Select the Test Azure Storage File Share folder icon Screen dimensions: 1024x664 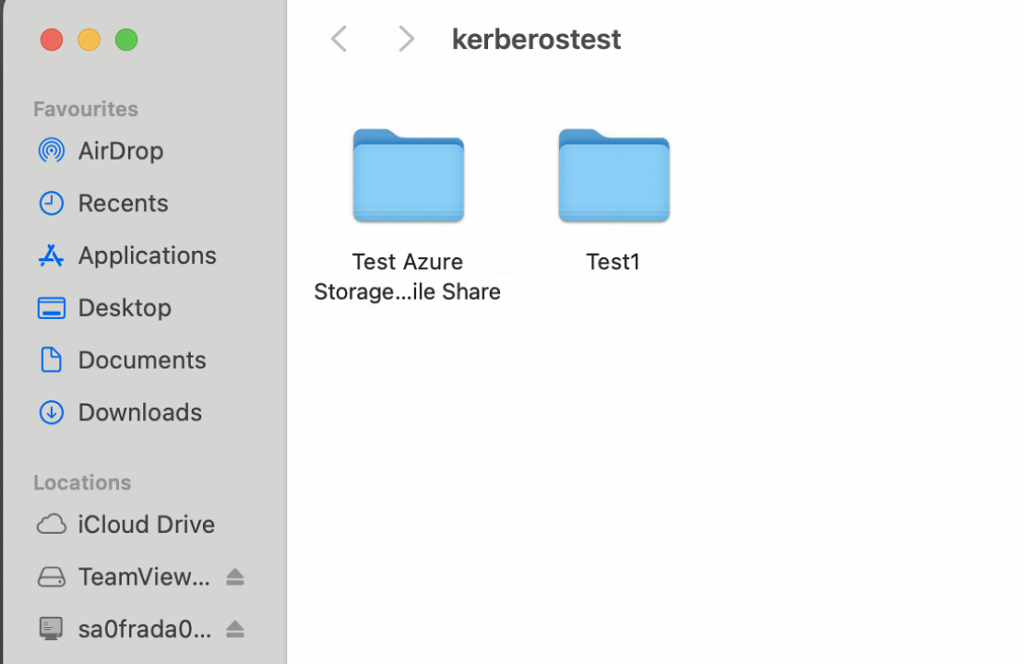click(x=408, y=176)
